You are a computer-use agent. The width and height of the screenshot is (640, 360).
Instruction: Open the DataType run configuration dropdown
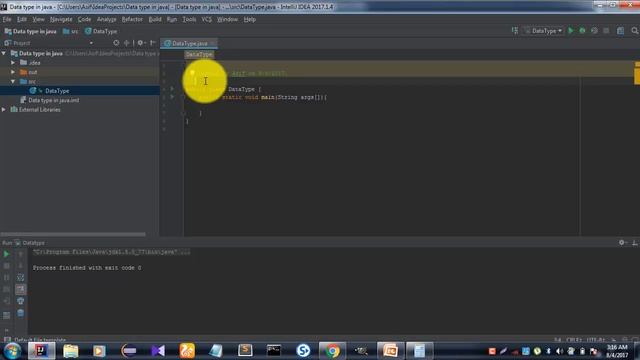(x=544, y=31)
